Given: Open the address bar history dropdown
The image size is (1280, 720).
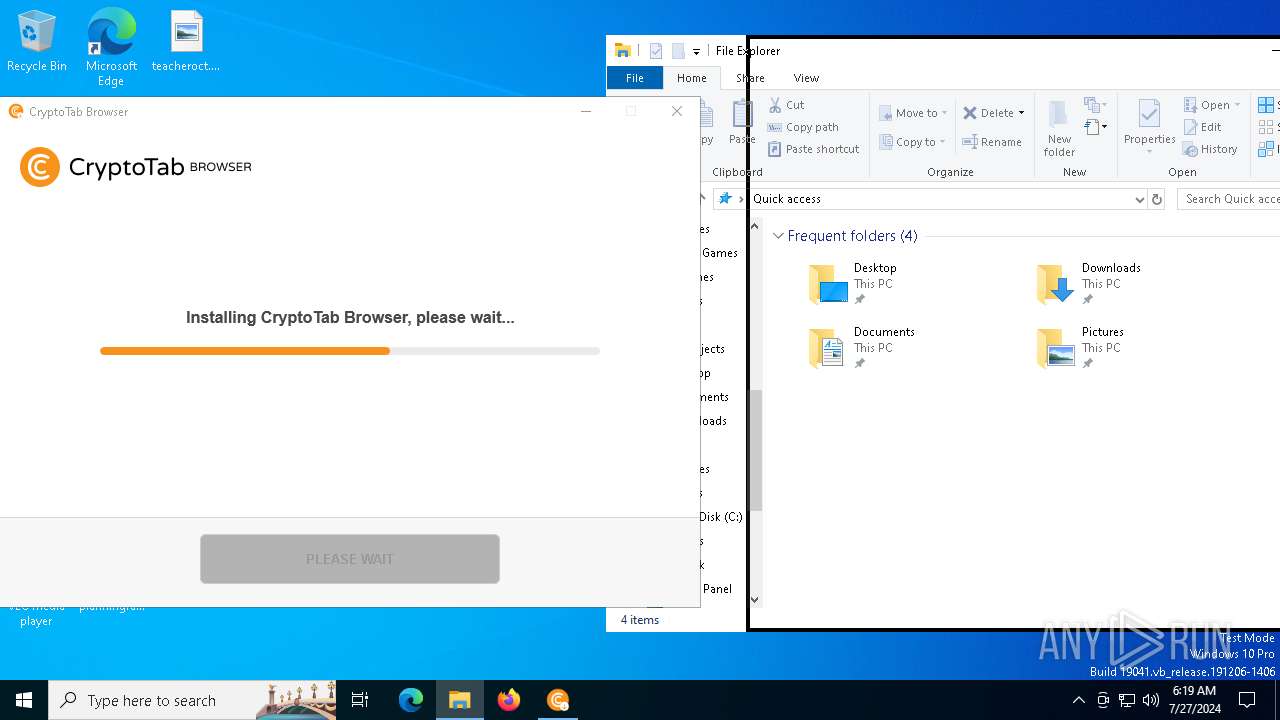Looking at the screenshot, I should click(1139, 199).
